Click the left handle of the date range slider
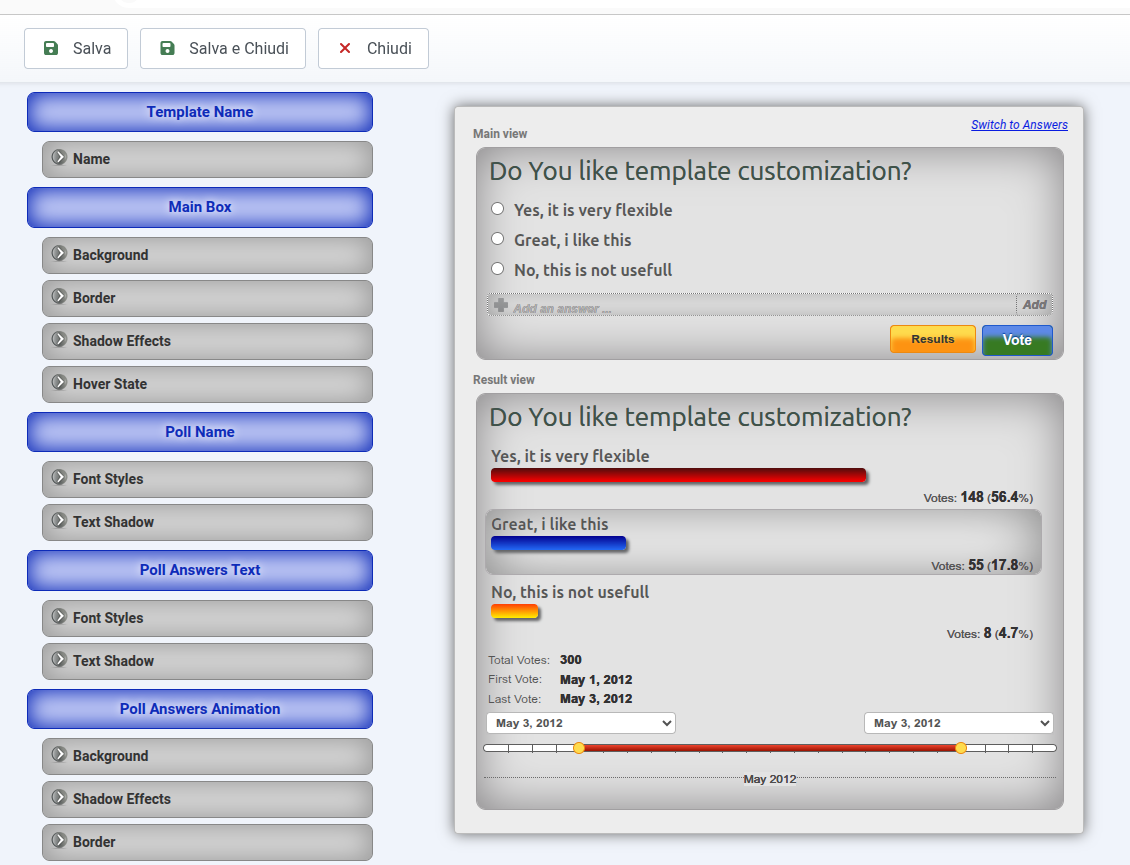The height and width of the screenshot is (865, 1130). coord(579,748)
